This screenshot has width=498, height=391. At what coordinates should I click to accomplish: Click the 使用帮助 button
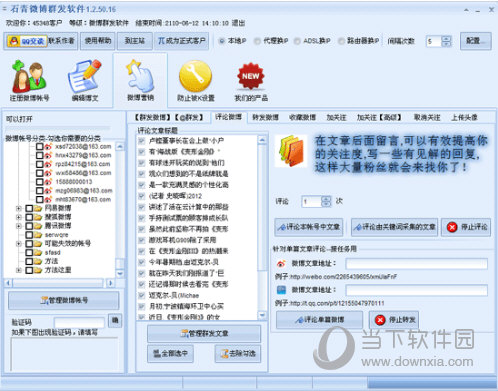[98, 41]
